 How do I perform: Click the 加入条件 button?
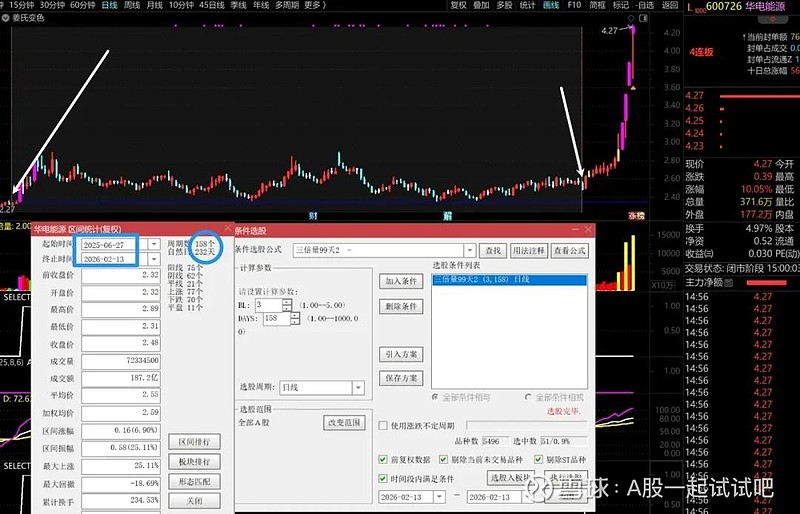pyautogui.click(x=401, y=281)
